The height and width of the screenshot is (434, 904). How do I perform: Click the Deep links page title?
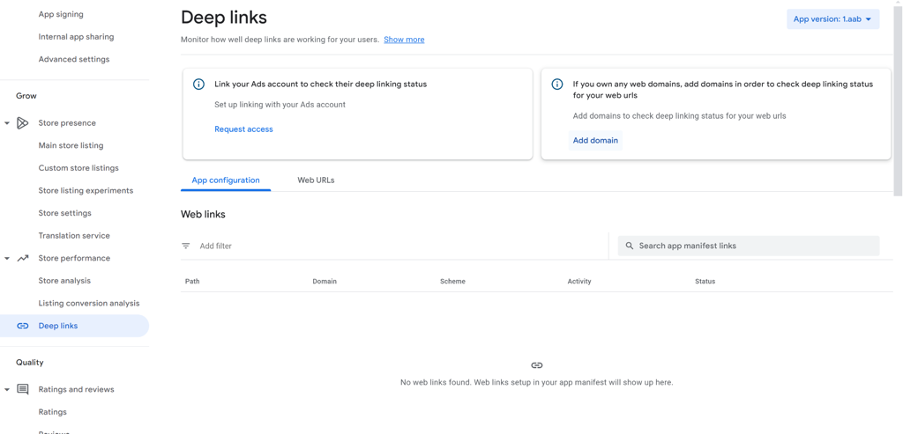[x=224, y=17]
